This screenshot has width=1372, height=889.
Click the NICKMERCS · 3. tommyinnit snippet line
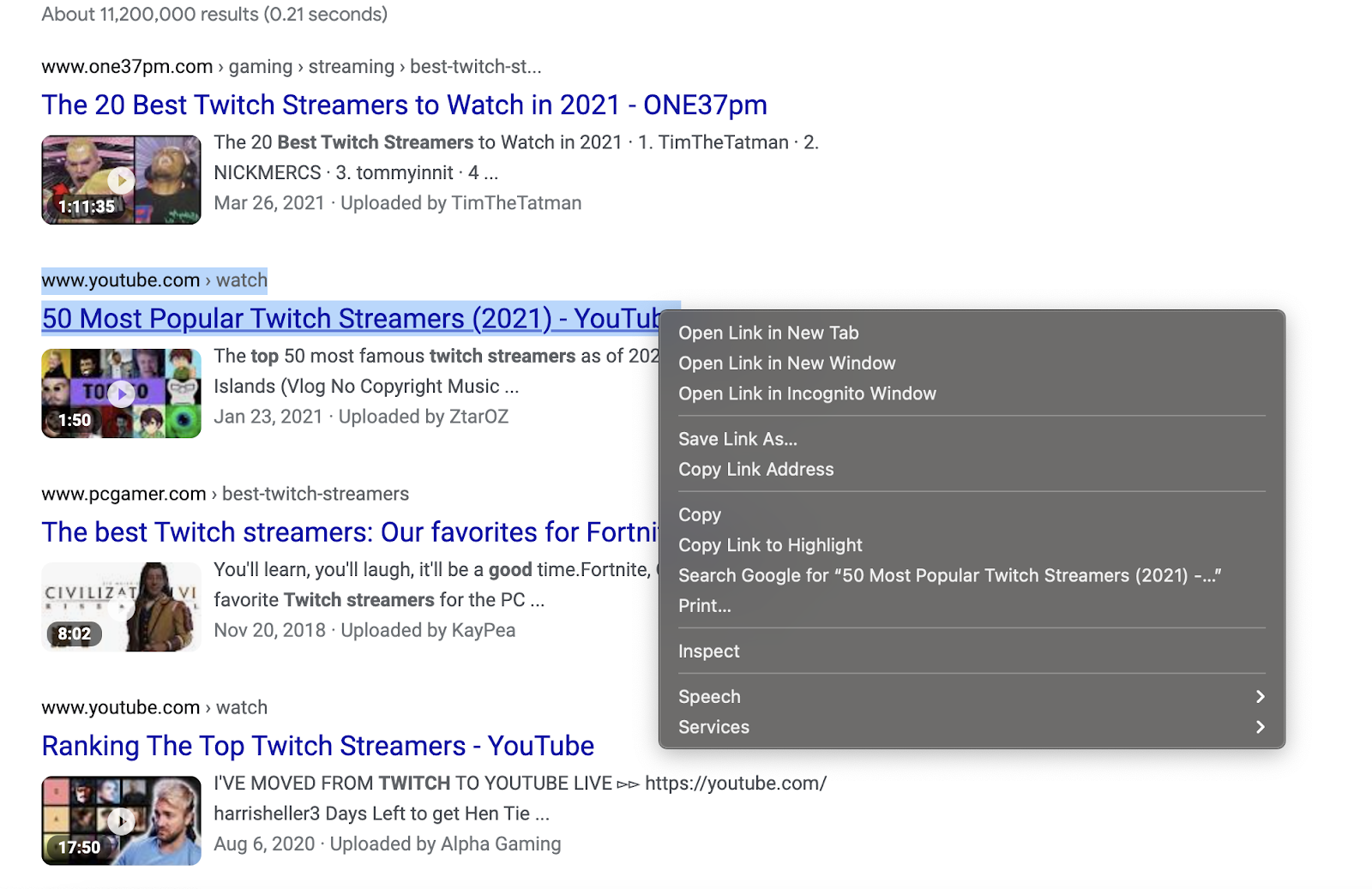pyautogui.click(x=356, y=173)
